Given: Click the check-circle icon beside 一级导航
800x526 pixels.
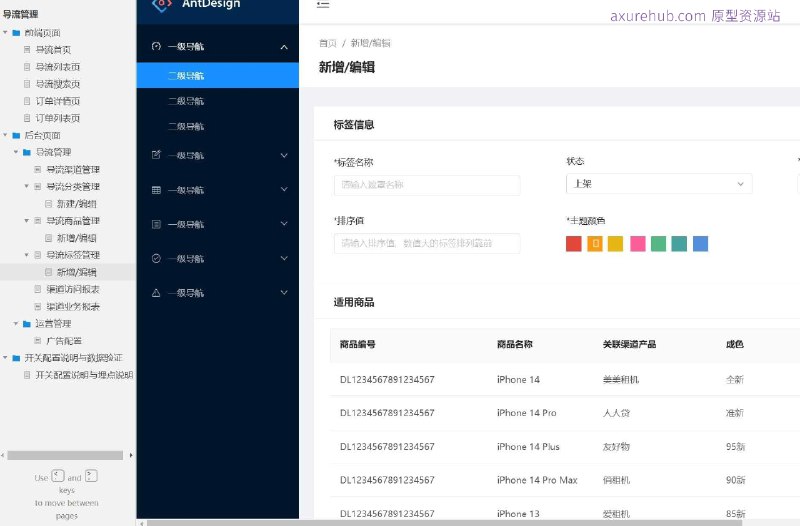Looking at the screenshot, I should pos(157,258).
